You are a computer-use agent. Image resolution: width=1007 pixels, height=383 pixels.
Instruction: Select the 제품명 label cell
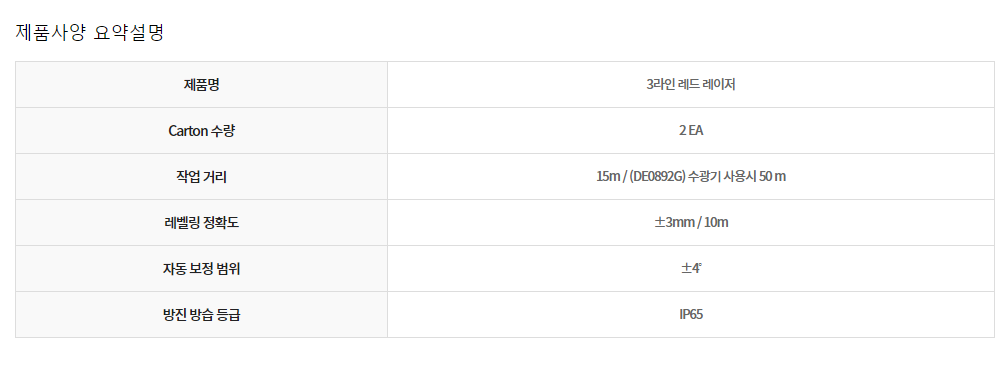tap(202, 85)
